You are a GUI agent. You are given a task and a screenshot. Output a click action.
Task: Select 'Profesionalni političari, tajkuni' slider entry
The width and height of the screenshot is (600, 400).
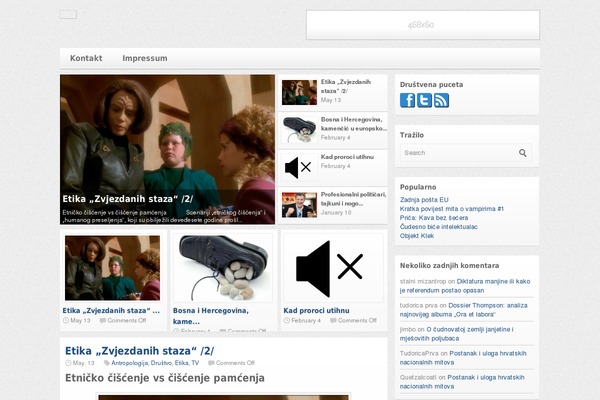(354, 199)
